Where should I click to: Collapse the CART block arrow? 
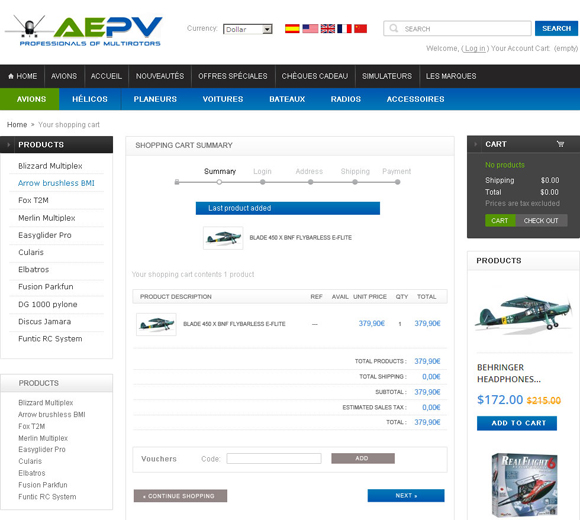475,144
